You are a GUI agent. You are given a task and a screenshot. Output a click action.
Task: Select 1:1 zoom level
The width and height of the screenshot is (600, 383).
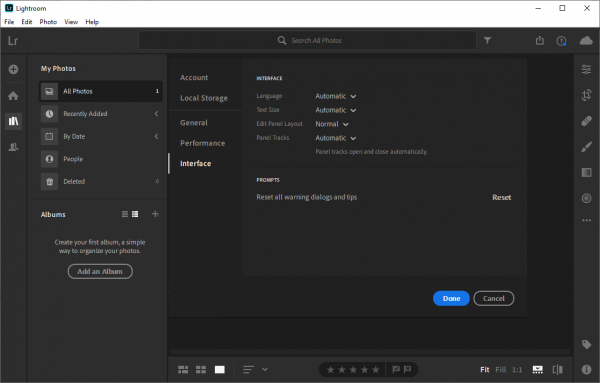click(x=517, y=370)
